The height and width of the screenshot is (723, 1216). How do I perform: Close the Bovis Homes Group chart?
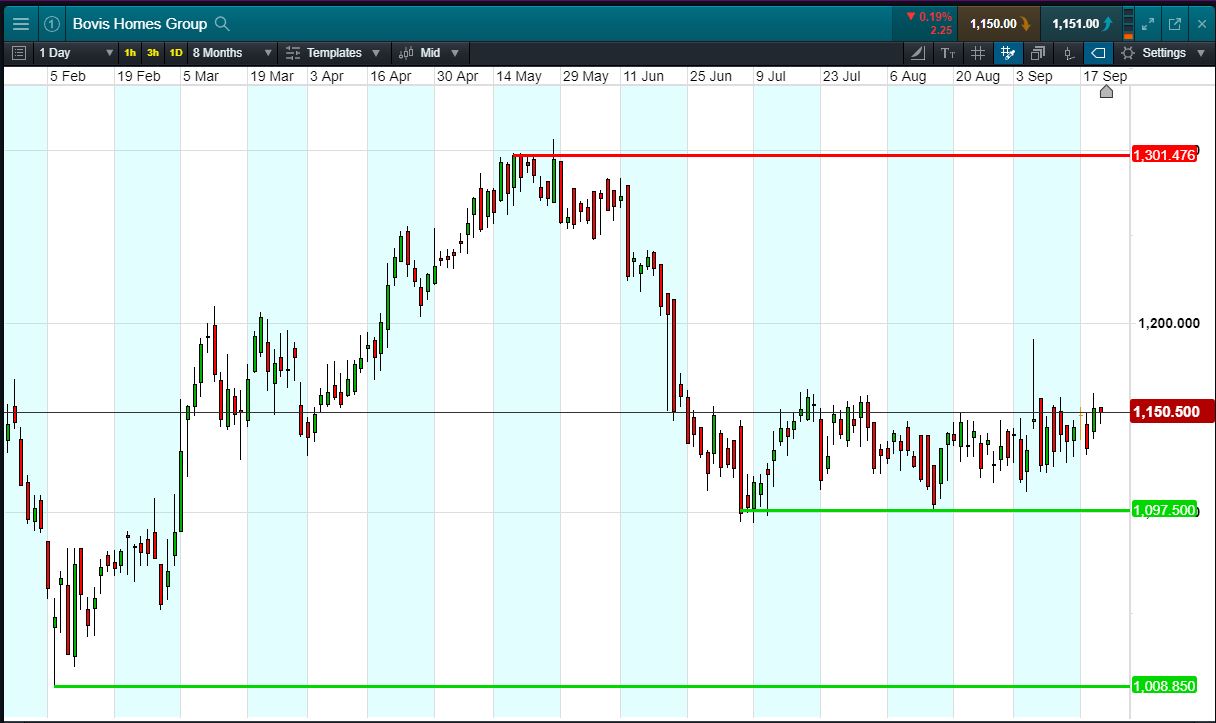pos(1202,24)
